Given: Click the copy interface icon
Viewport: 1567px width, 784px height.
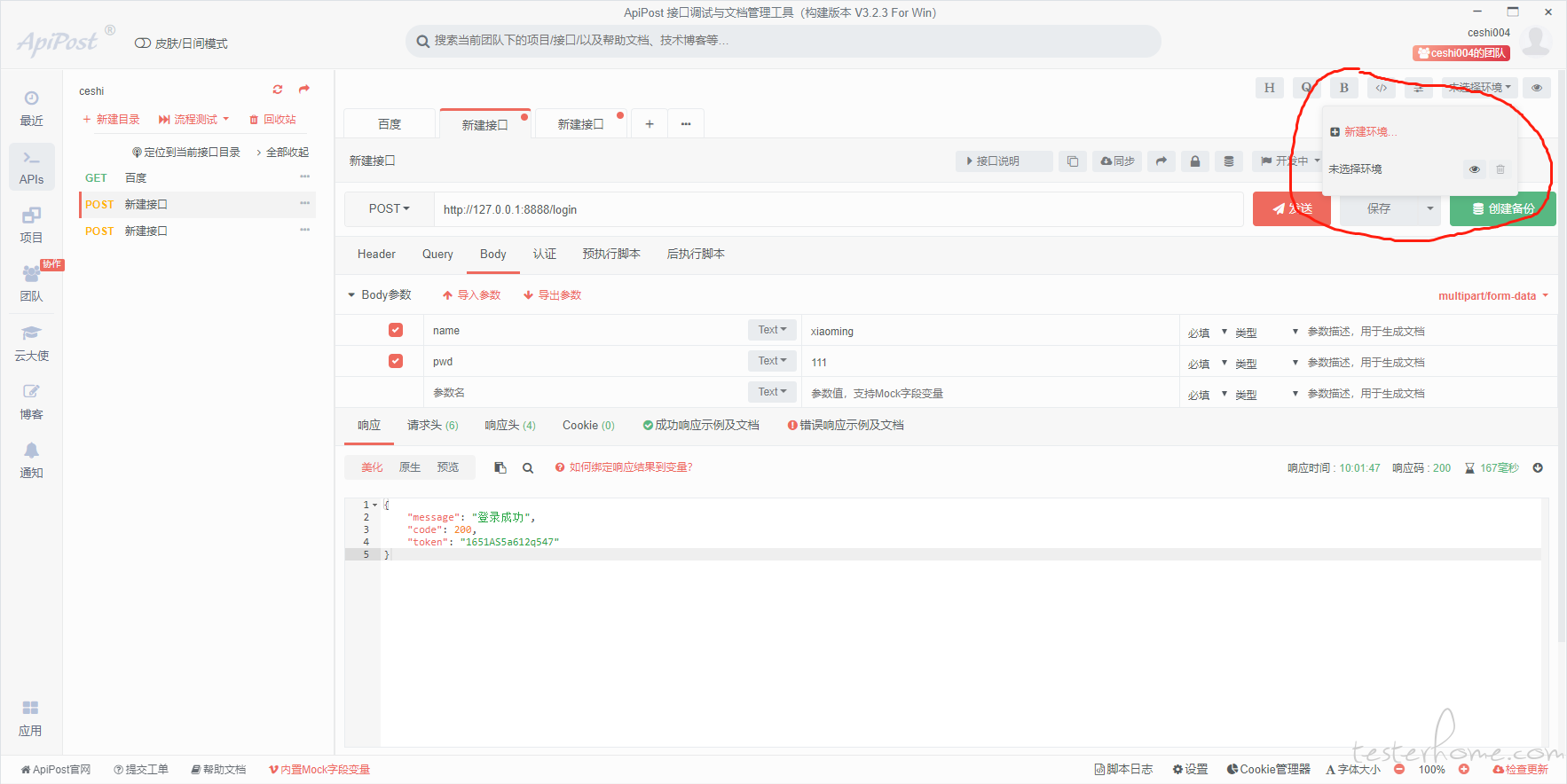Looking at the screenshot, I should click(x=1073, y=161).
